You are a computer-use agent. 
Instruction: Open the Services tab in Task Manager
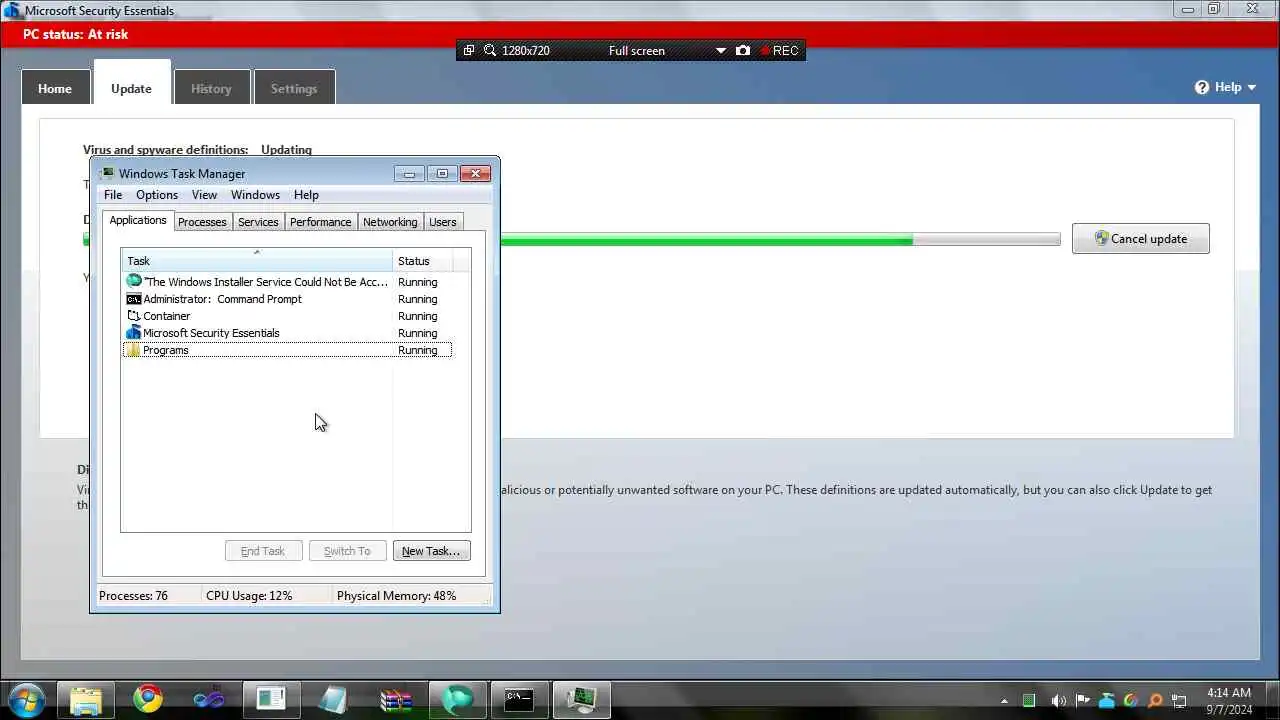click(258, 222)
